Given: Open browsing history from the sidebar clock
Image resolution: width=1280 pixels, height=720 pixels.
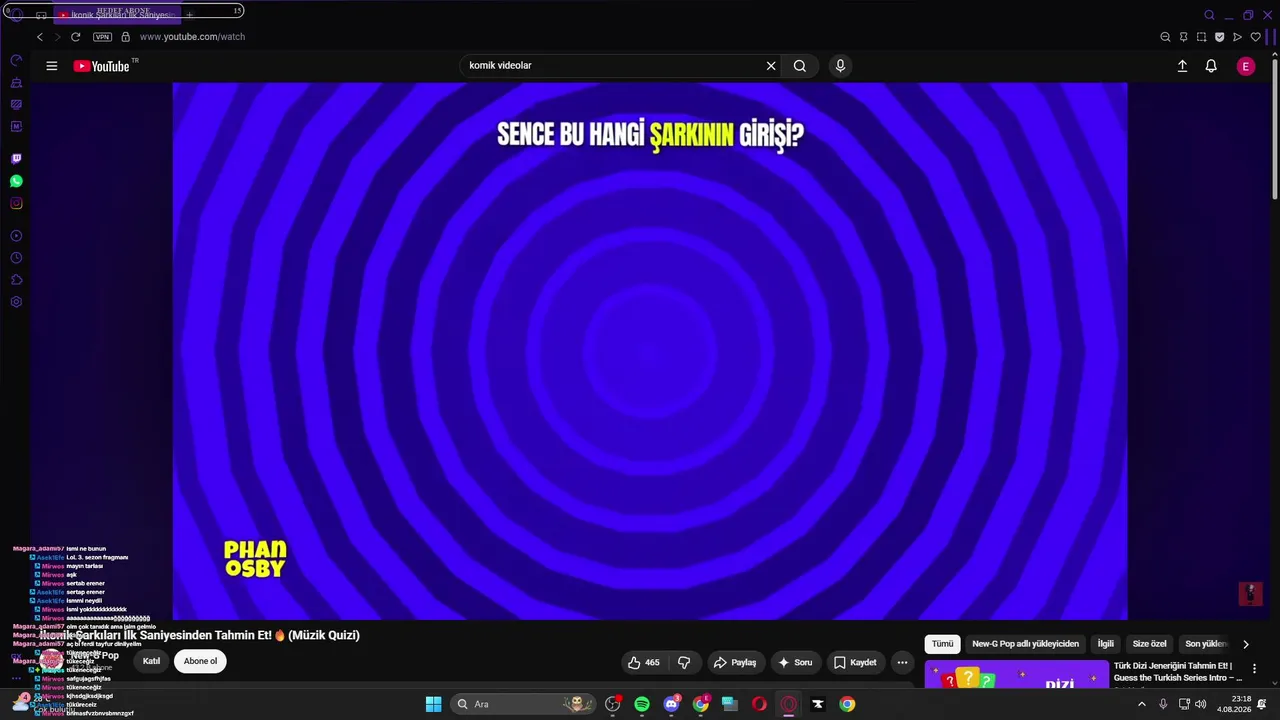Looking at the screenshot, I should point(16,258).
